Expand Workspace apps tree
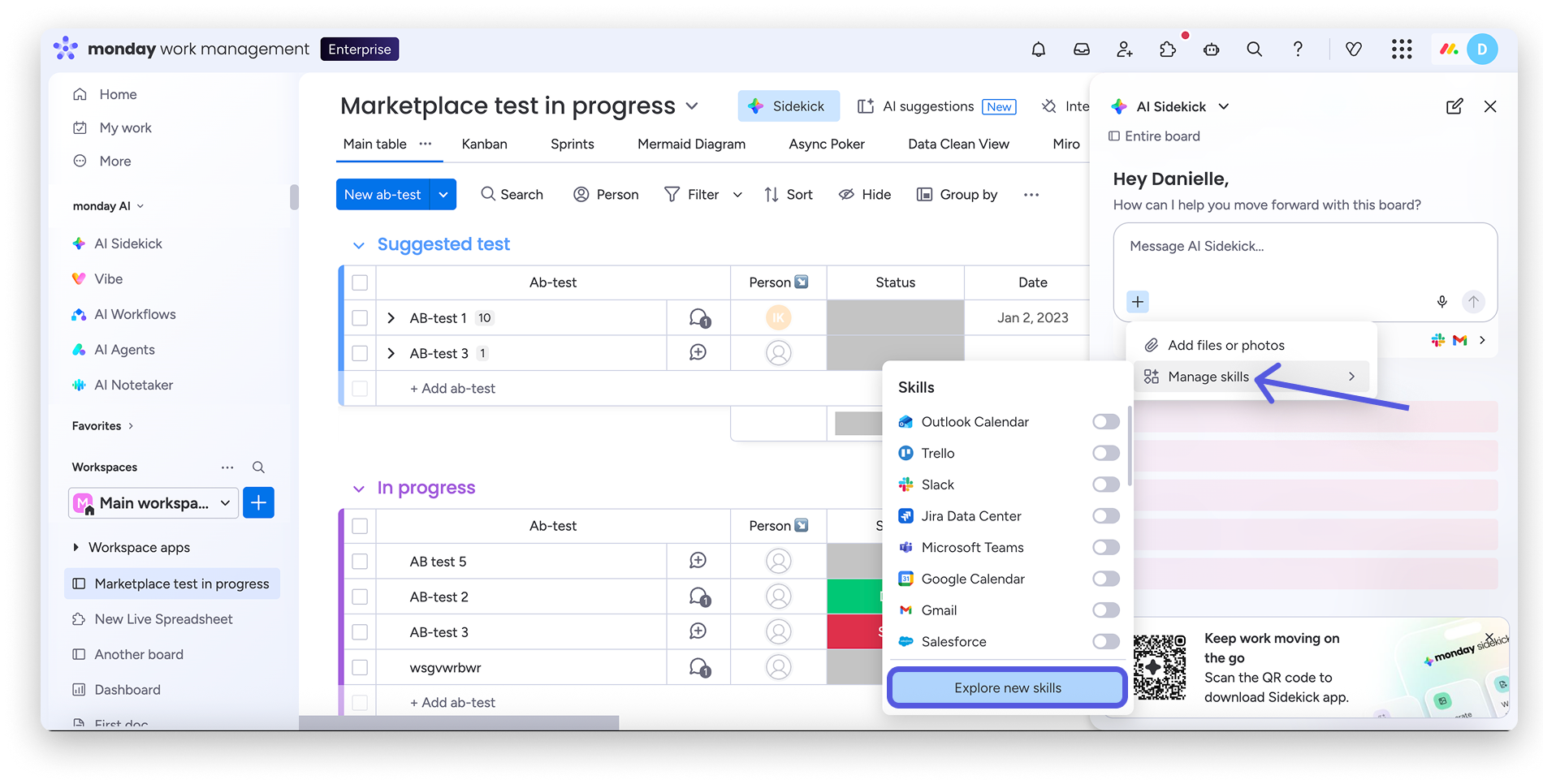1543x784 pixels. 76,548
